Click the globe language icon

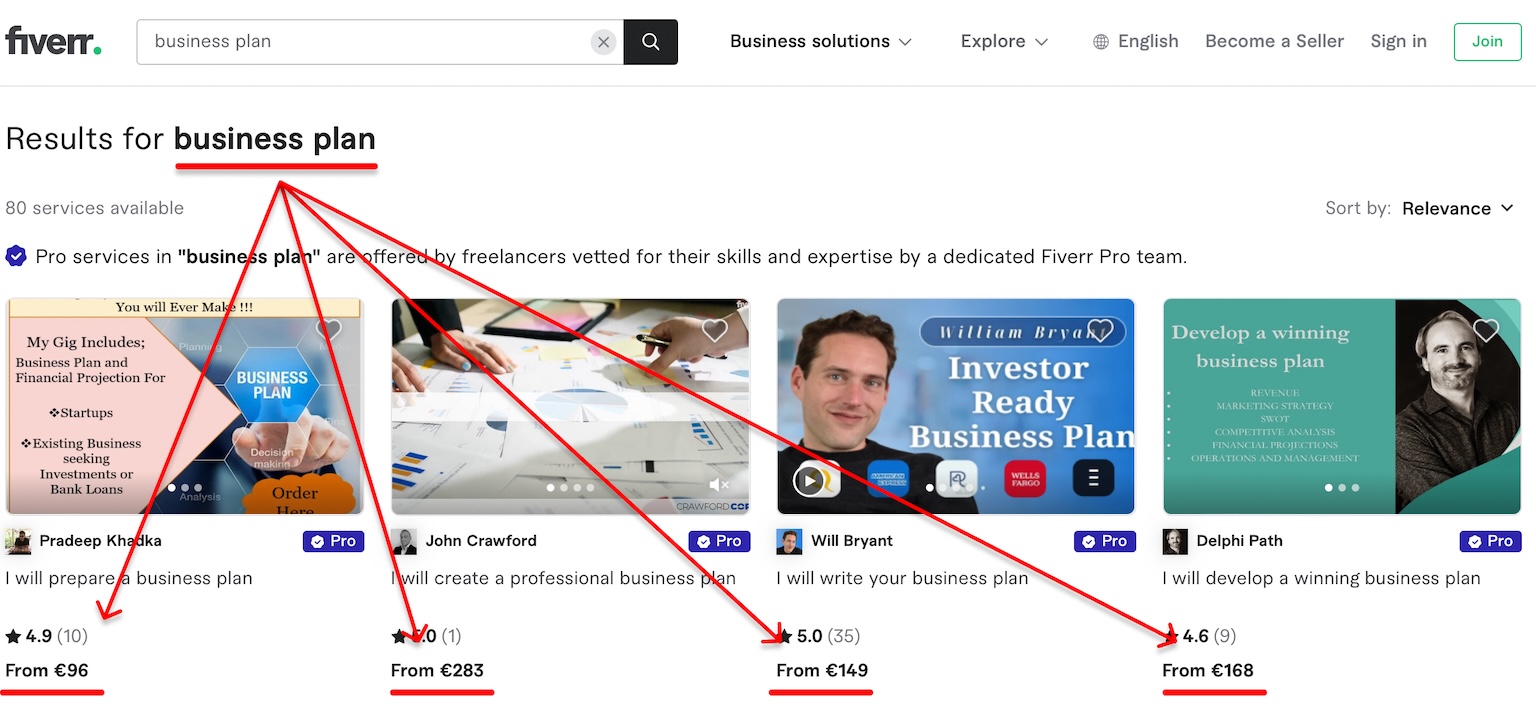click(x=1100, y=41)
